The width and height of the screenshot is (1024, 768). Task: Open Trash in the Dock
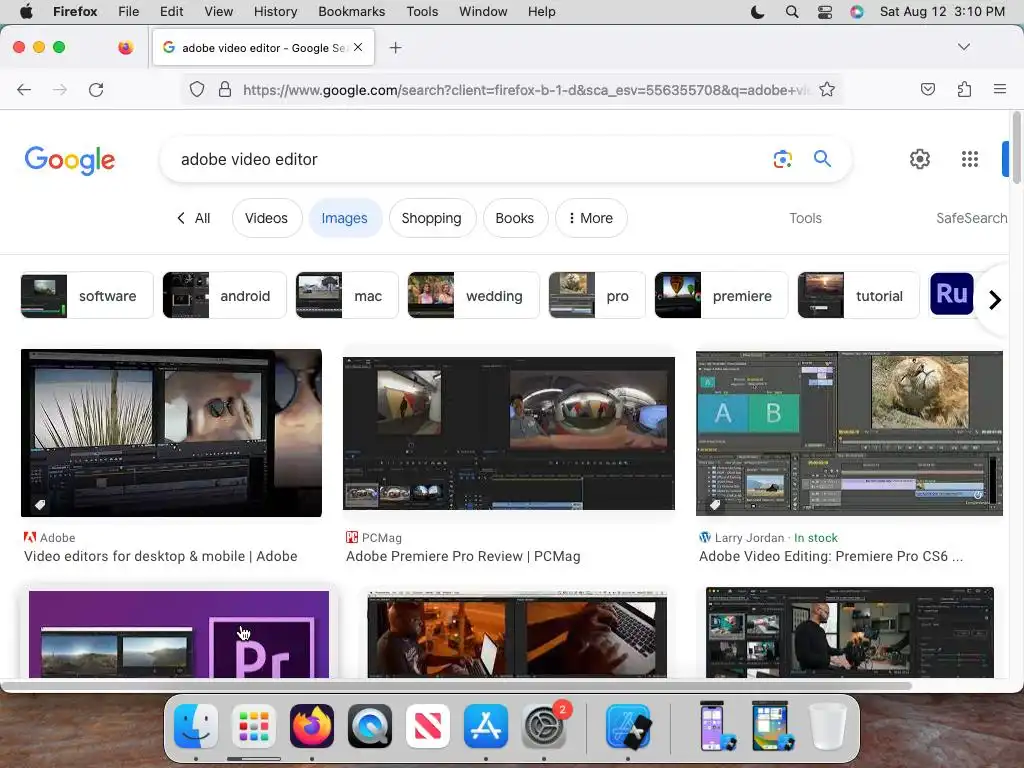[x=828, y=726]
